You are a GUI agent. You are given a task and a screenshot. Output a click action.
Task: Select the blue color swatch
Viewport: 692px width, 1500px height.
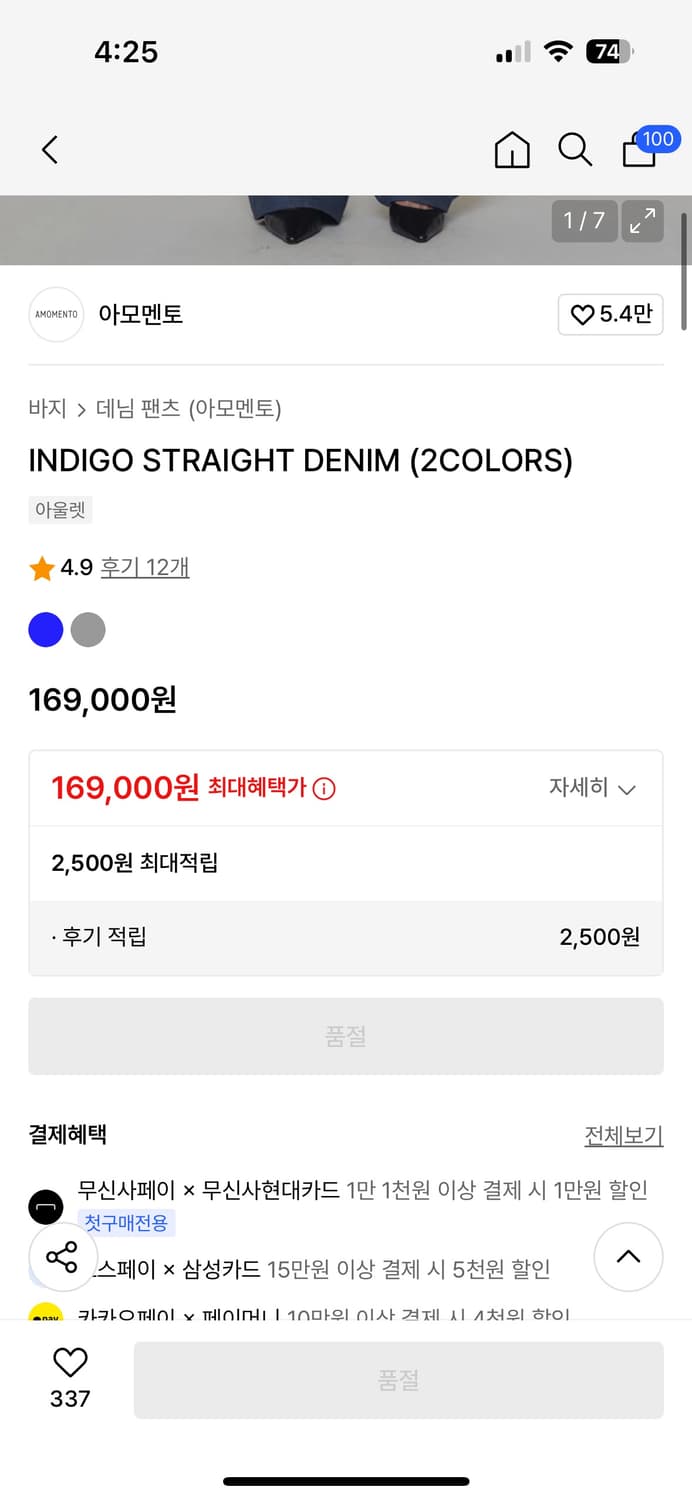click(x=45, y=630)
